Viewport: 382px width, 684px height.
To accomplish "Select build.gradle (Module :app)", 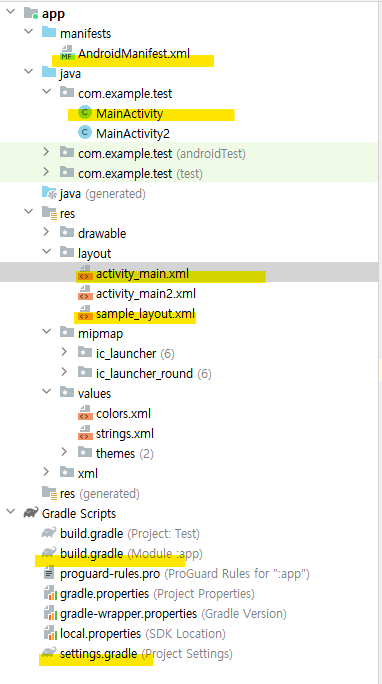I will (x=131, y=554).
